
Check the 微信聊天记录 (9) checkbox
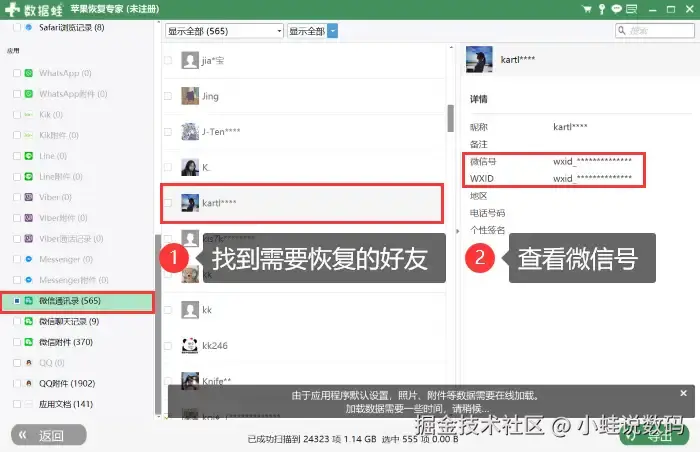click(x=17, y=321)
